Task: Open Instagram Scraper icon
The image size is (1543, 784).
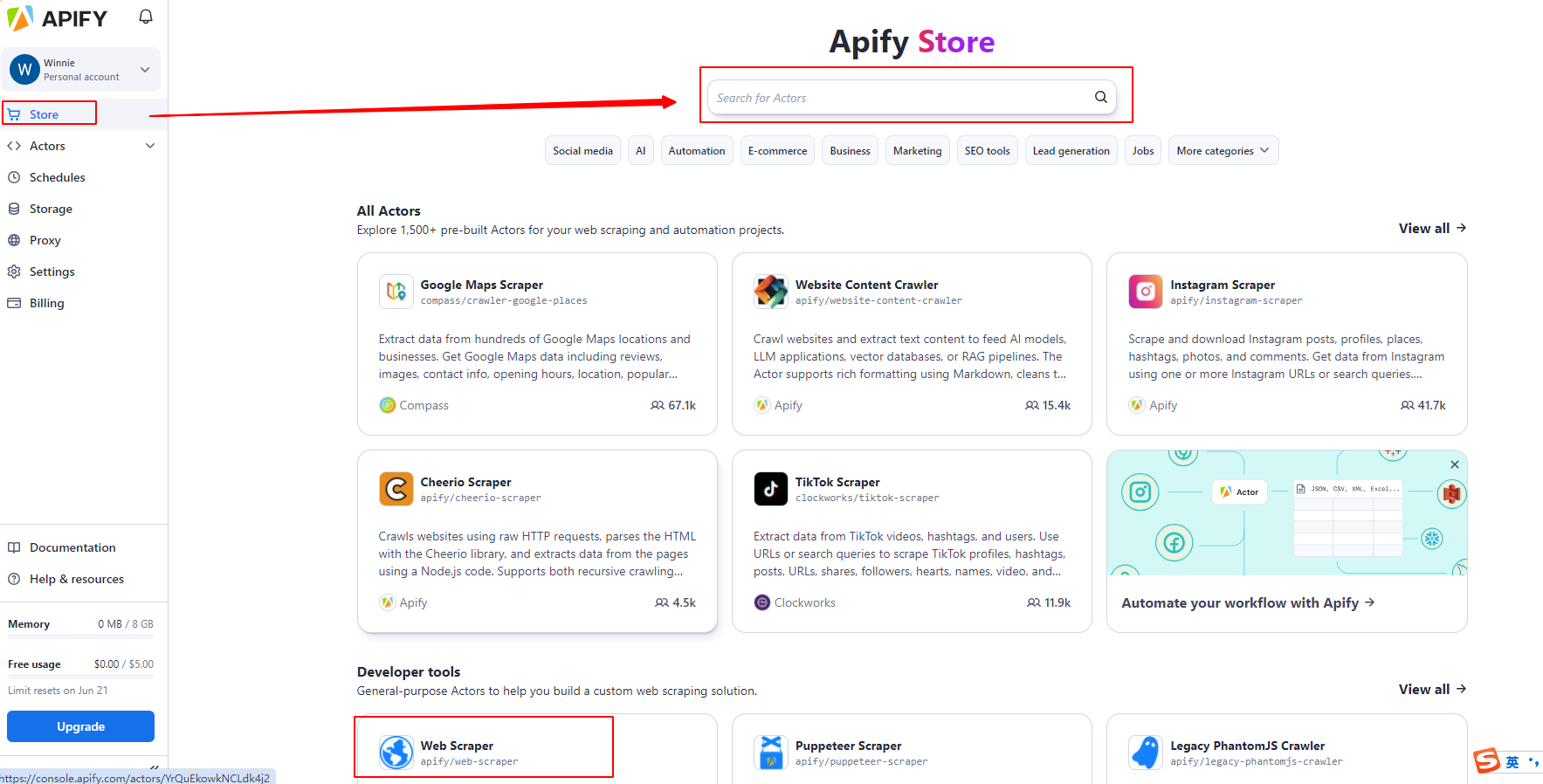Action: click(x=1145, y=292)
